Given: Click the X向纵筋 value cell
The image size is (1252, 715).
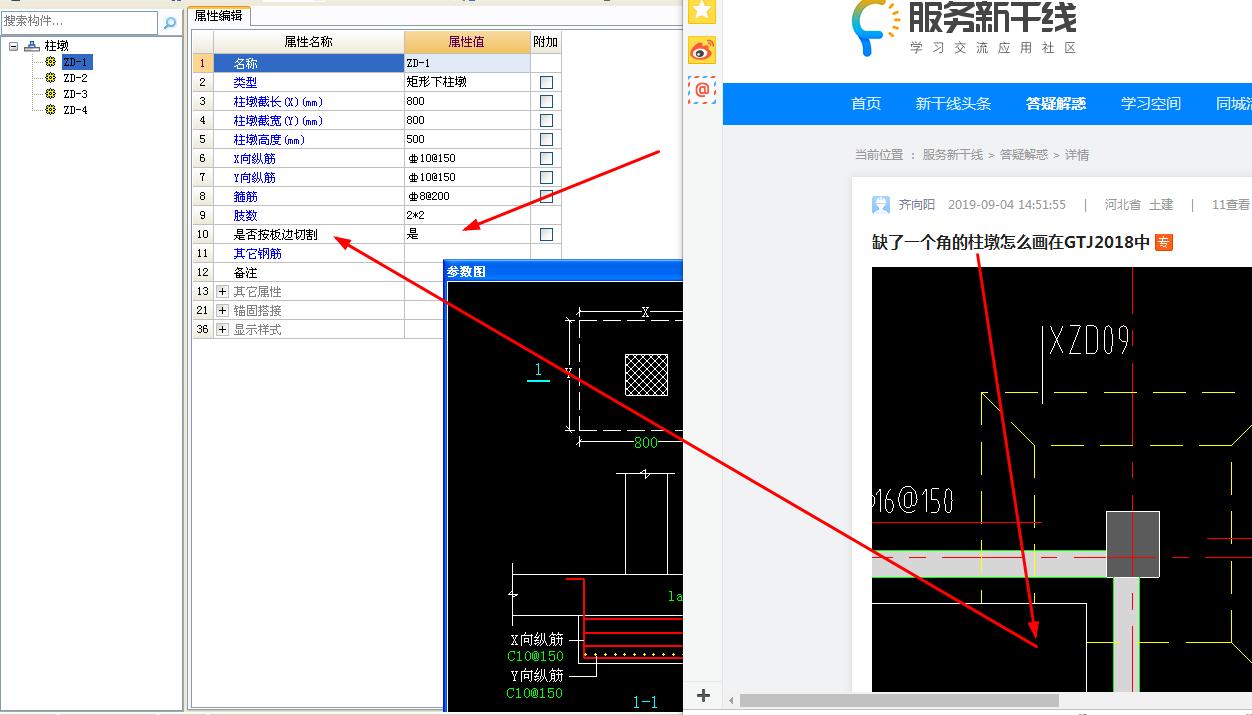Looking at the screenshot, I should point(467,158).
